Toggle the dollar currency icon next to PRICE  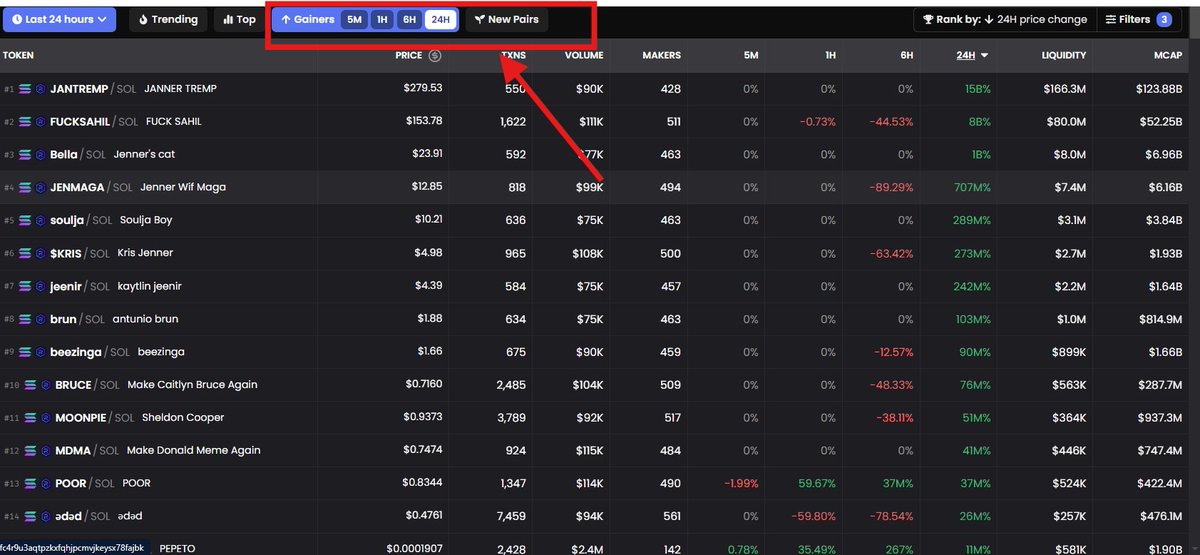click(435, 56)
